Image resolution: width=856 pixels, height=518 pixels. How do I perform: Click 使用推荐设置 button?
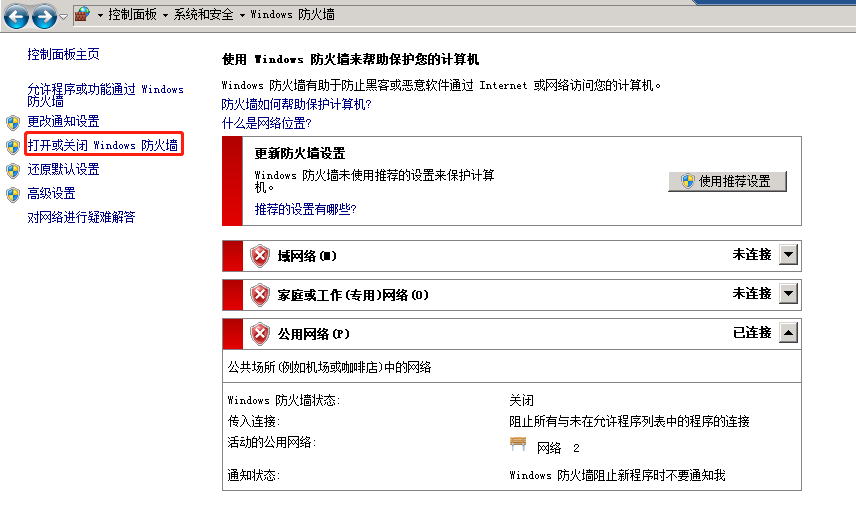[x=727, y=181]
